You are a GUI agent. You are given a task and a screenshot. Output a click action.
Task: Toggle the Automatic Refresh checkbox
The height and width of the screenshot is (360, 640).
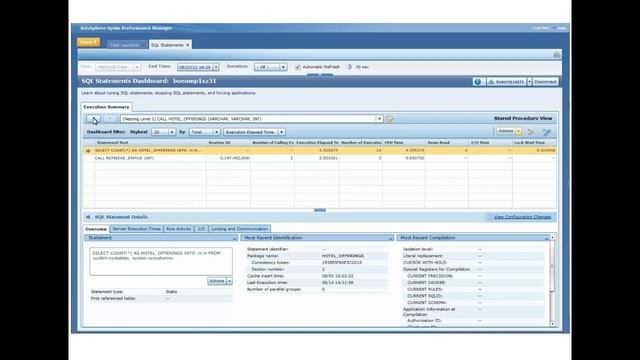(x=298, y=67)
